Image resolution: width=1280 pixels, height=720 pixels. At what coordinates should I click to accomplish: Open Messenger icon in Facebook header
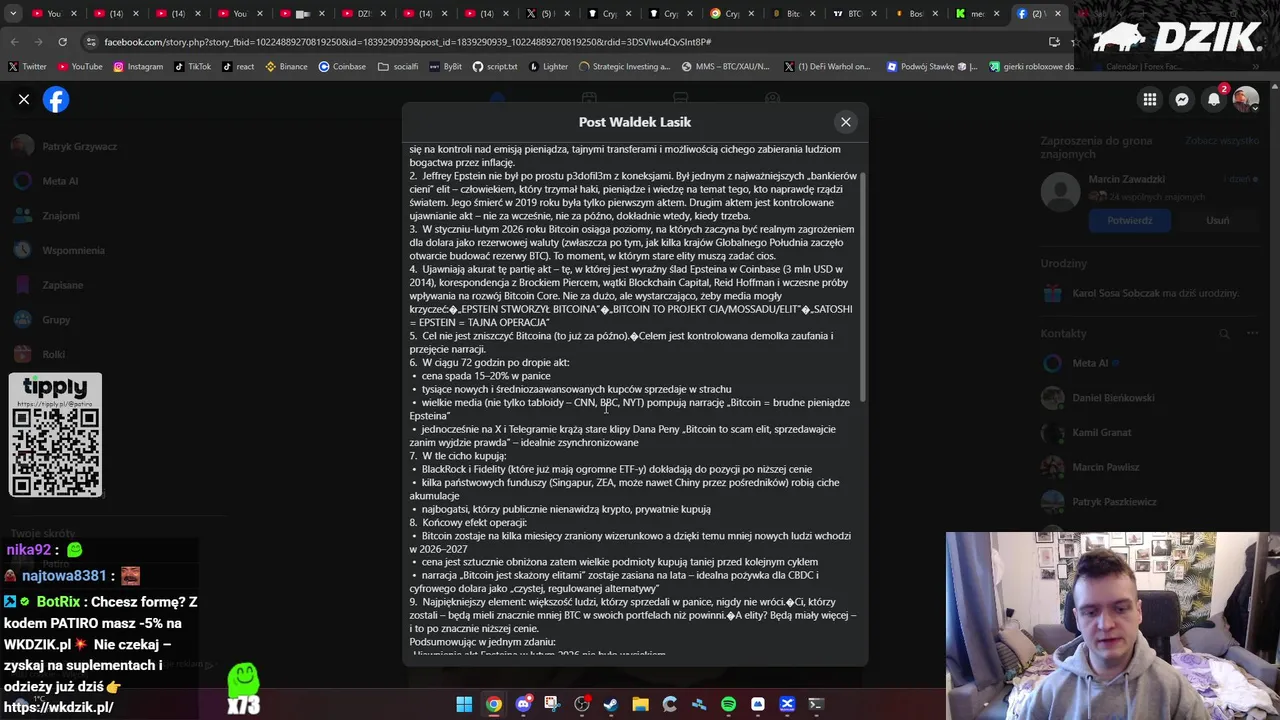(1182, 99)
